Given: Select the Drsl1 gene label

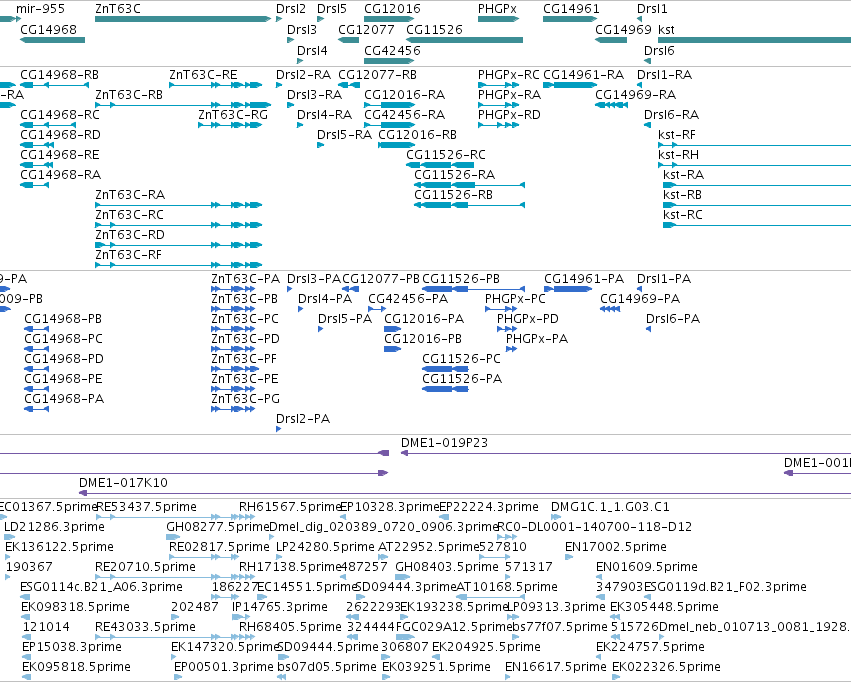Looking at the screenshot, I should coord(652,9).
